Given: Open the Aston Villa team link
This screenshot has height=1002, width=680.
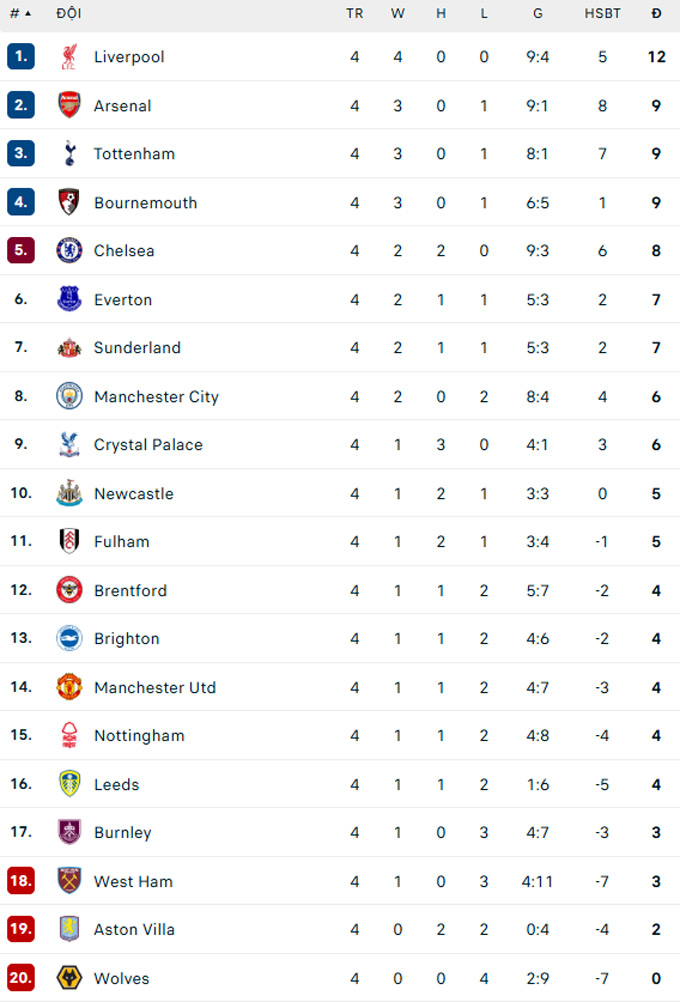Looking at the screenshot, I should click(x=134, y=930).
